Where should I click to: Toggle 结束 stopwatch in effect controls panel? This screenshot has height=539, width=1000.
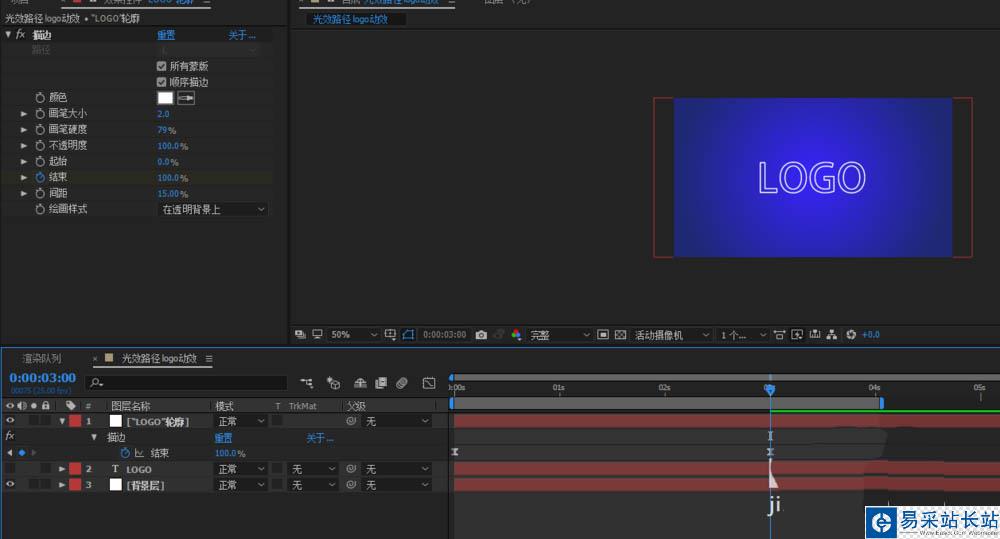click(x=40, y=177)
